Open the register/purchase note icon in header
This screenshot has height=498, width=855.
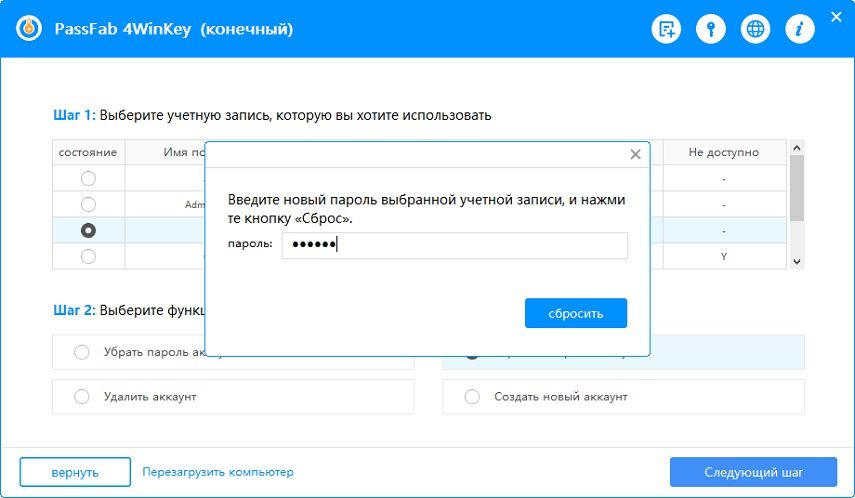tap(666, 29)
